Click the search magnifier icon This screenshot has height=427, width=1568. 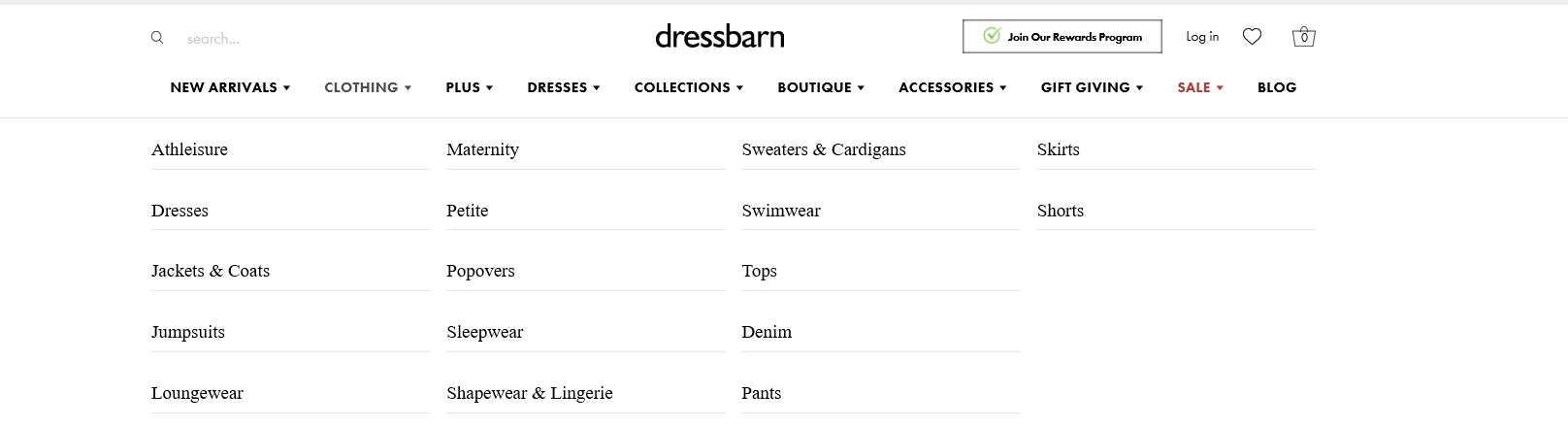(x=157, y=38)
